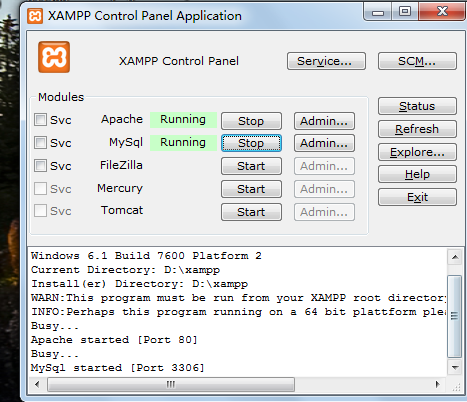Enable the MySql Svc checkbox
The image size is (467, 402).
(40, 143)
